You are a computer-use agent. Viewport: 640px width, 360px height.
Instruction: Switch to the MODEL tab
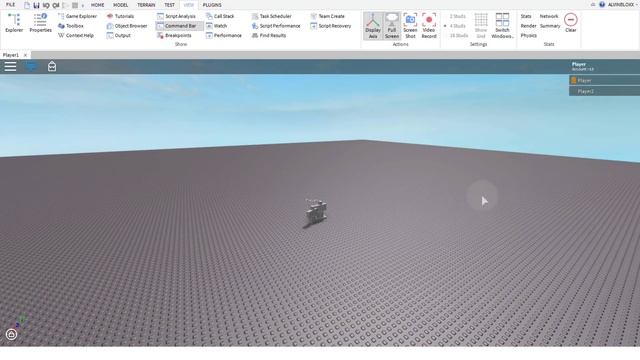coord(120,5)
